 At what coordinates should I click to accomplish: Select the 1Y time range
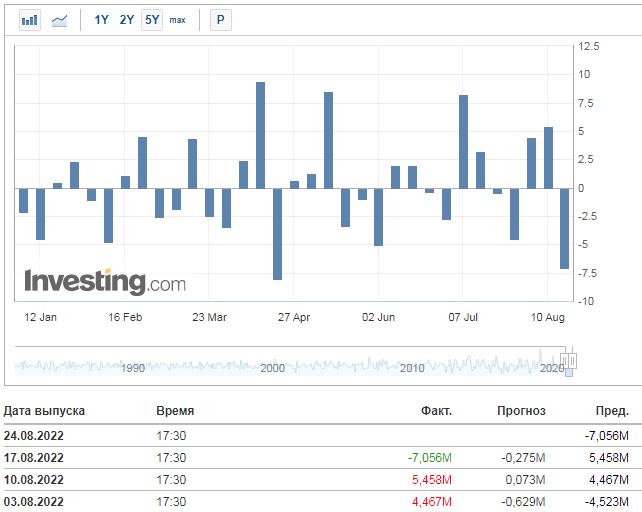tap(101, 20)
